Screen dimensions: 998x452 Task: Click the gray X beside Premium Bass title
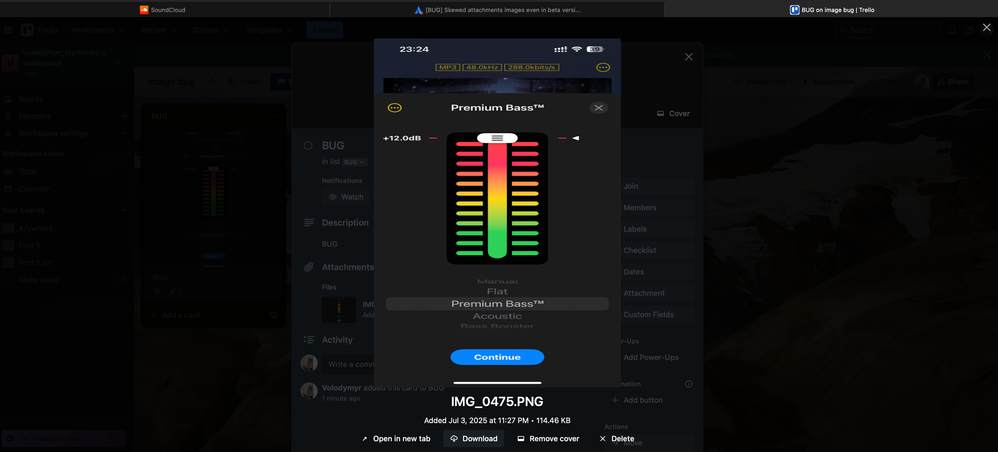tap(598, 108)
